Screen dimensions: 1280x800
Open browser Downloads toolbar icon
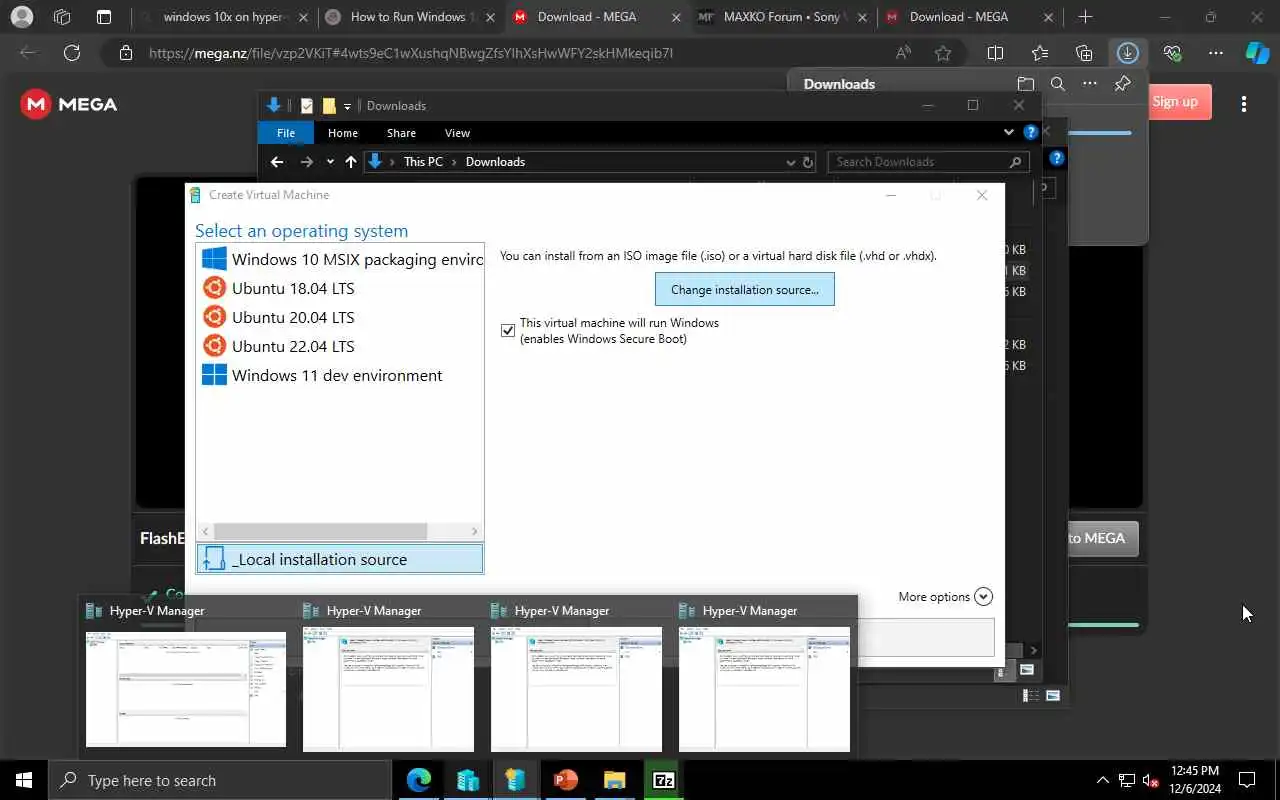(x=1128, y=53)
